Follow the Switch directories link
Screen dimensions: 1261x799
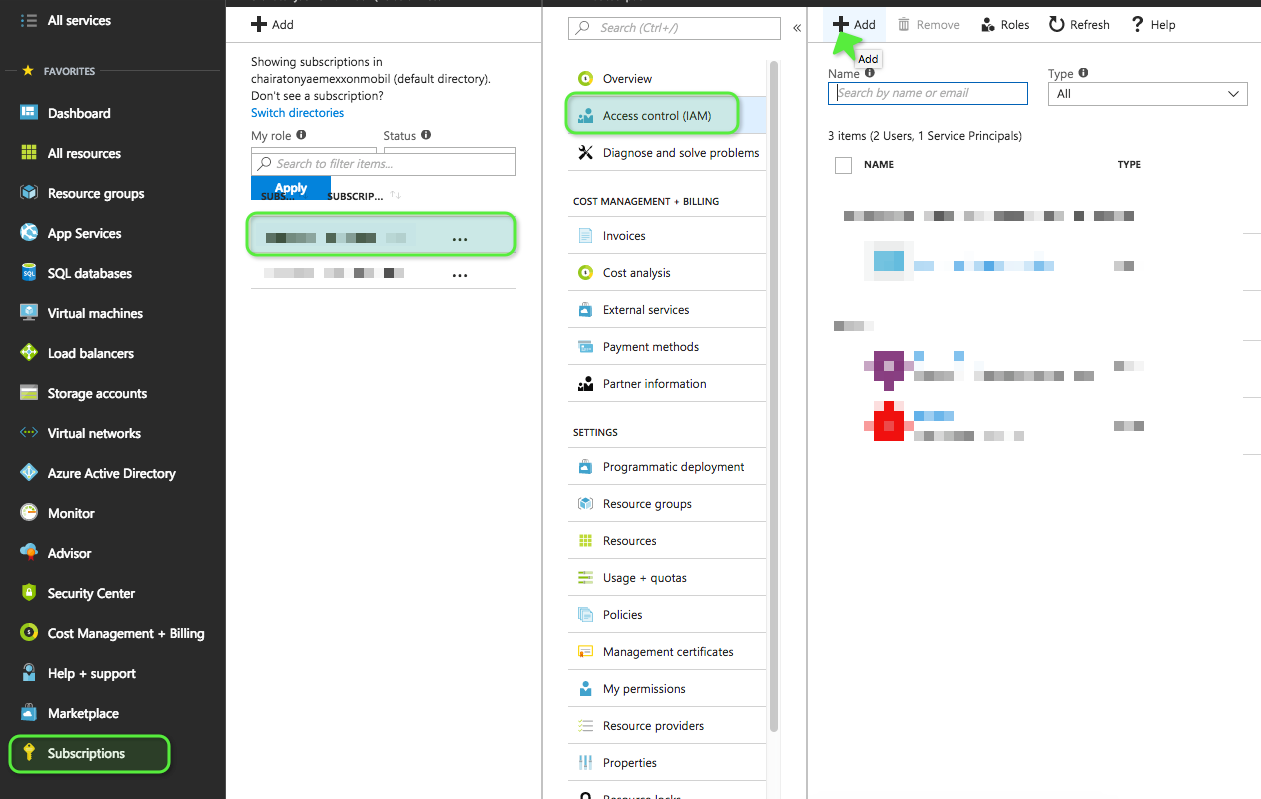tap(297, 113)
